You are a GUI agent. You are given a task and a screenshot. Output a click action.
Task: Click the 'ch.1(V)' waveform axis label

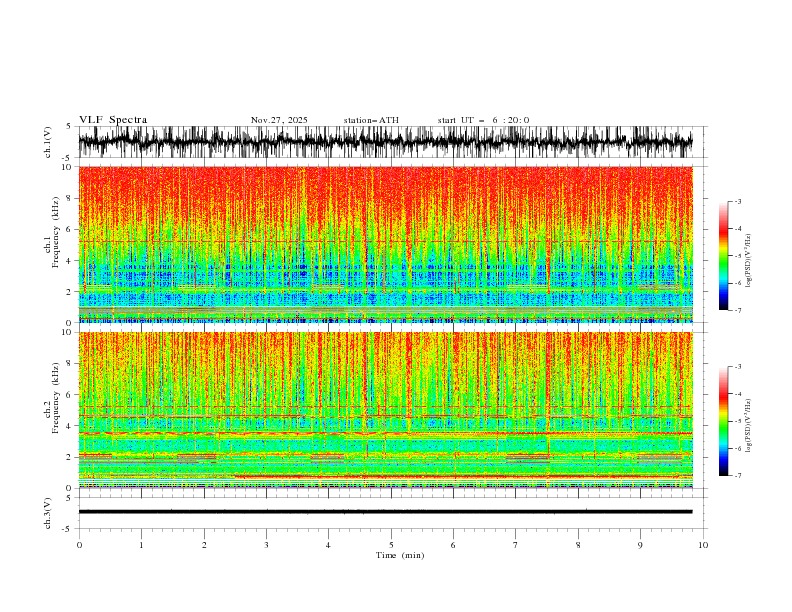47,142
